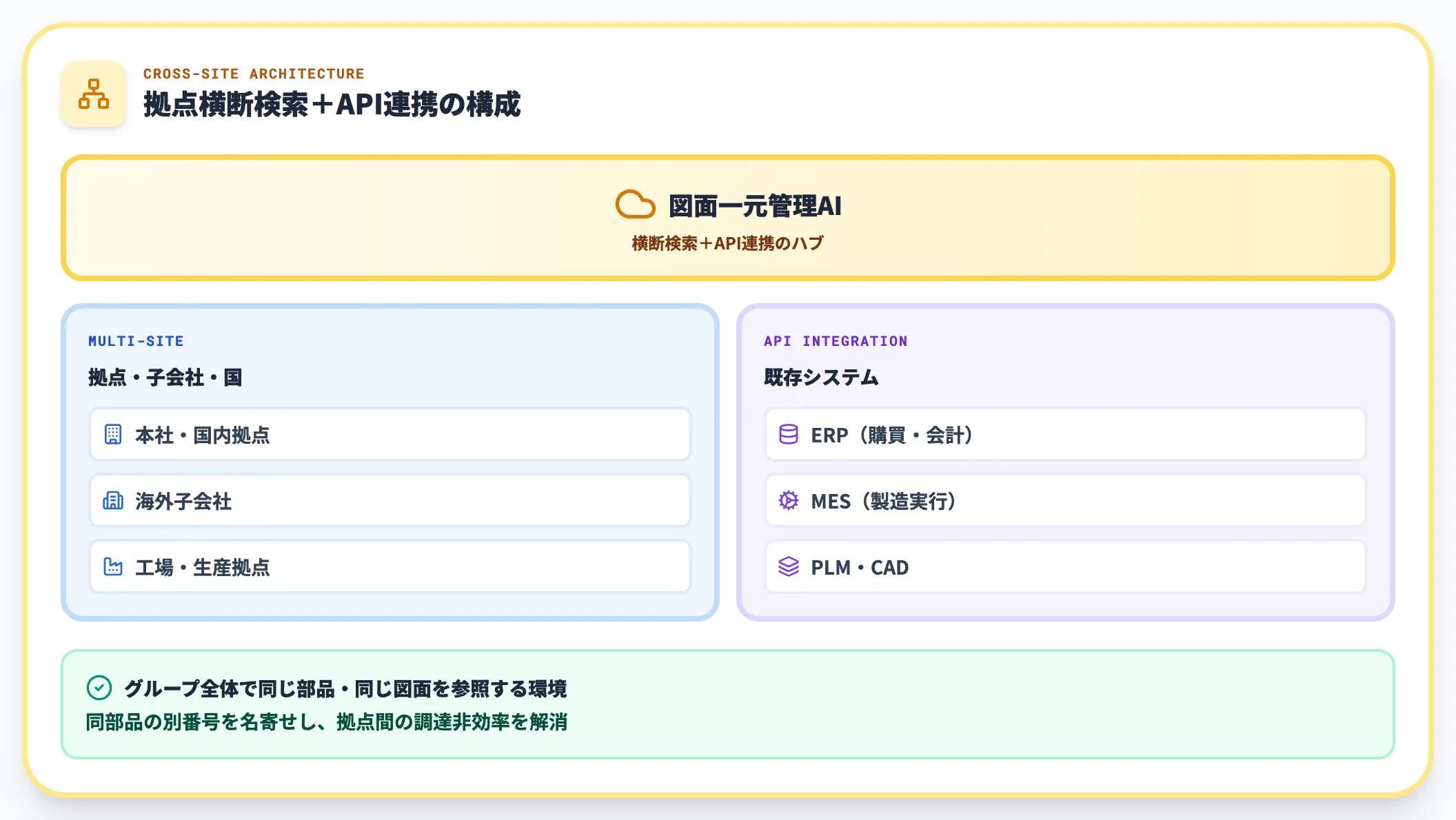The image size is (1456, 820).
Task: Click the gear icon next to MES
Action: [x=789, y=501]
